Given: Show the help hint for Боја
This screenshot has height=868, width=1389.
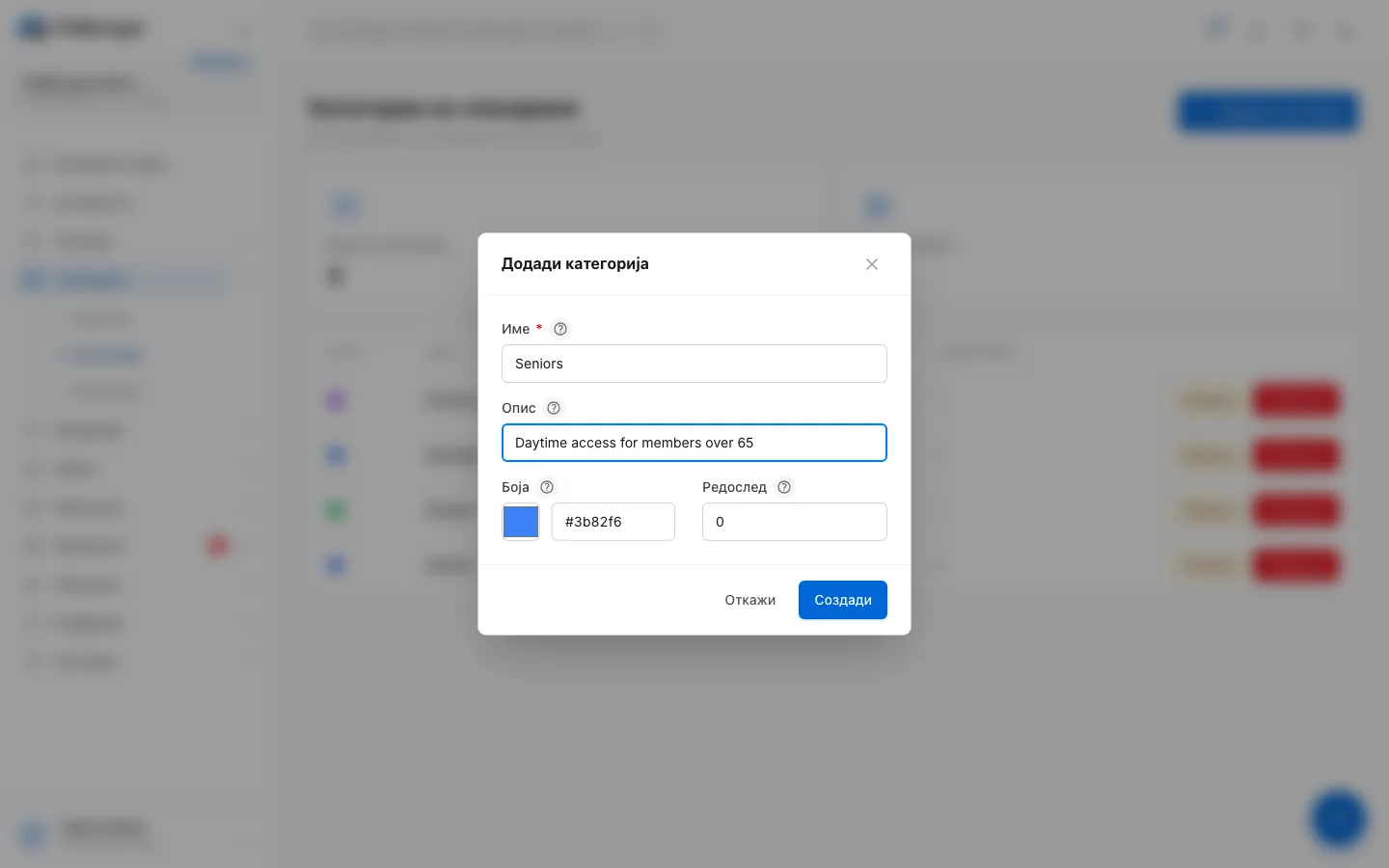Looking at the screenshot, I should click(x=547, y=487).
